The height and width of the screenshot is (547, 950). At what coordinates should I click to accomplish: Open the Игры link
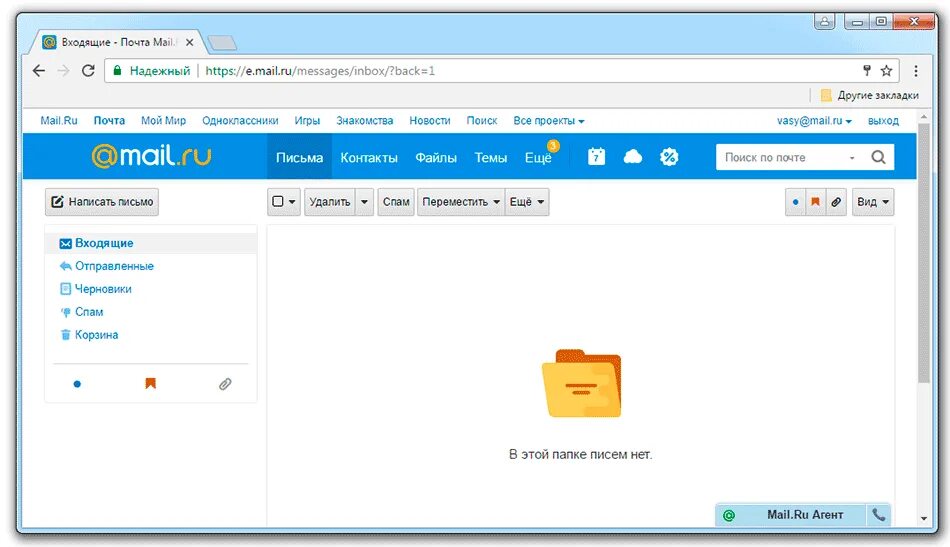click(x=307, y=121)
